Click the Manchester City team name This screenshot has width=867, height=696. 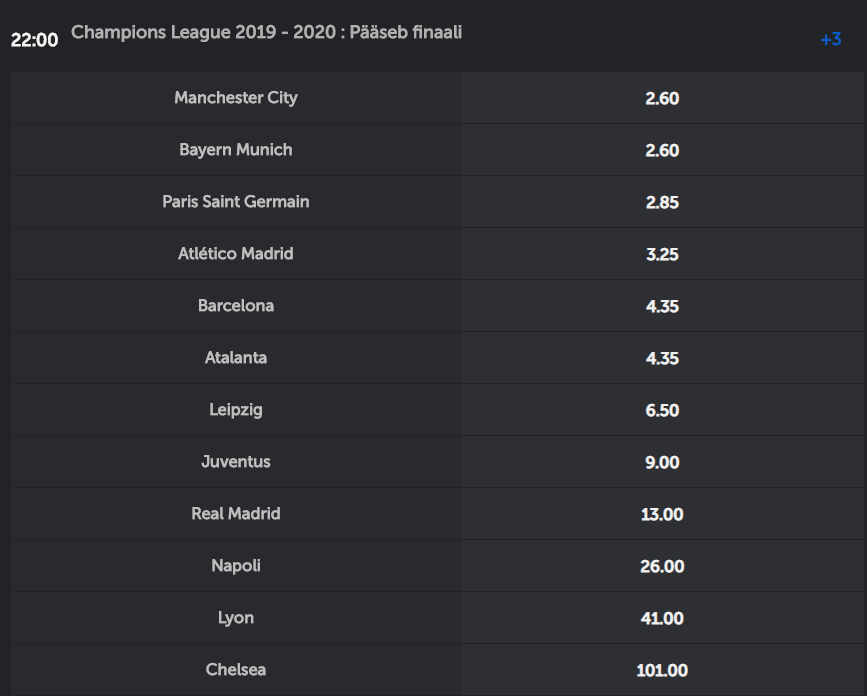[x=236, y=98]
